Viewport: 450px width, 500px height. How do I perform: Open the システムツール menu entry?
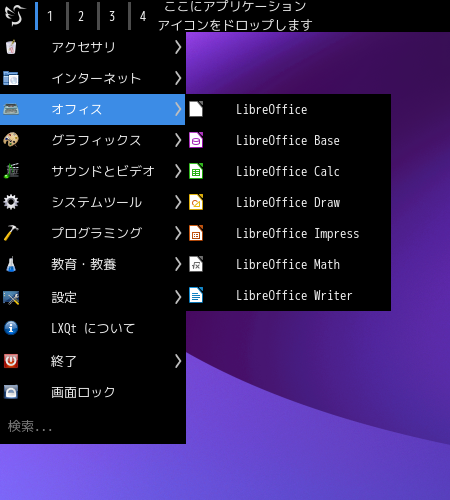pyautogui.click(x=92, y=202)
